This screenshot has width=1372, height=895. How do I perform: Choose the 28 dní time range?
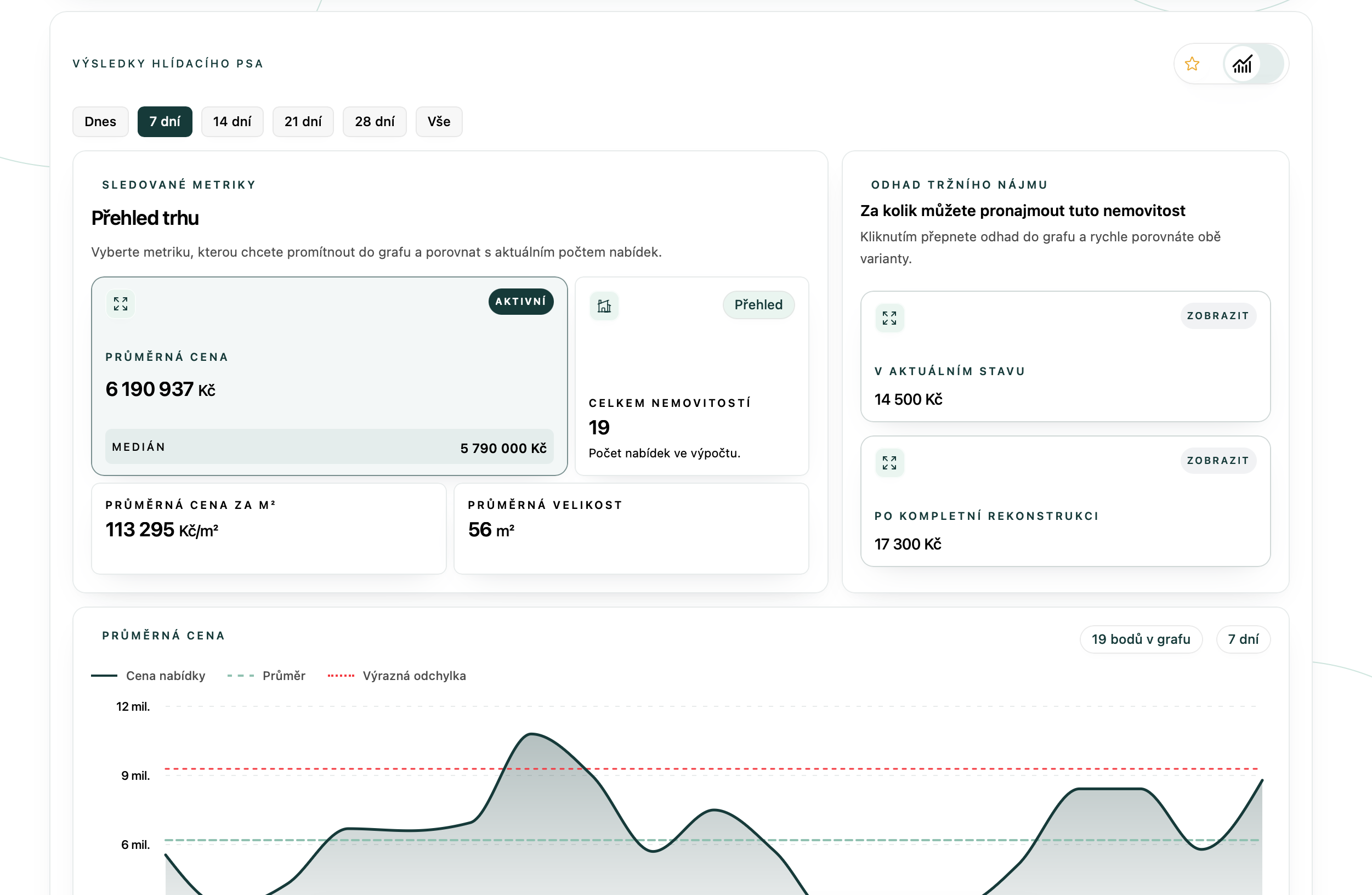coord(375,122)
